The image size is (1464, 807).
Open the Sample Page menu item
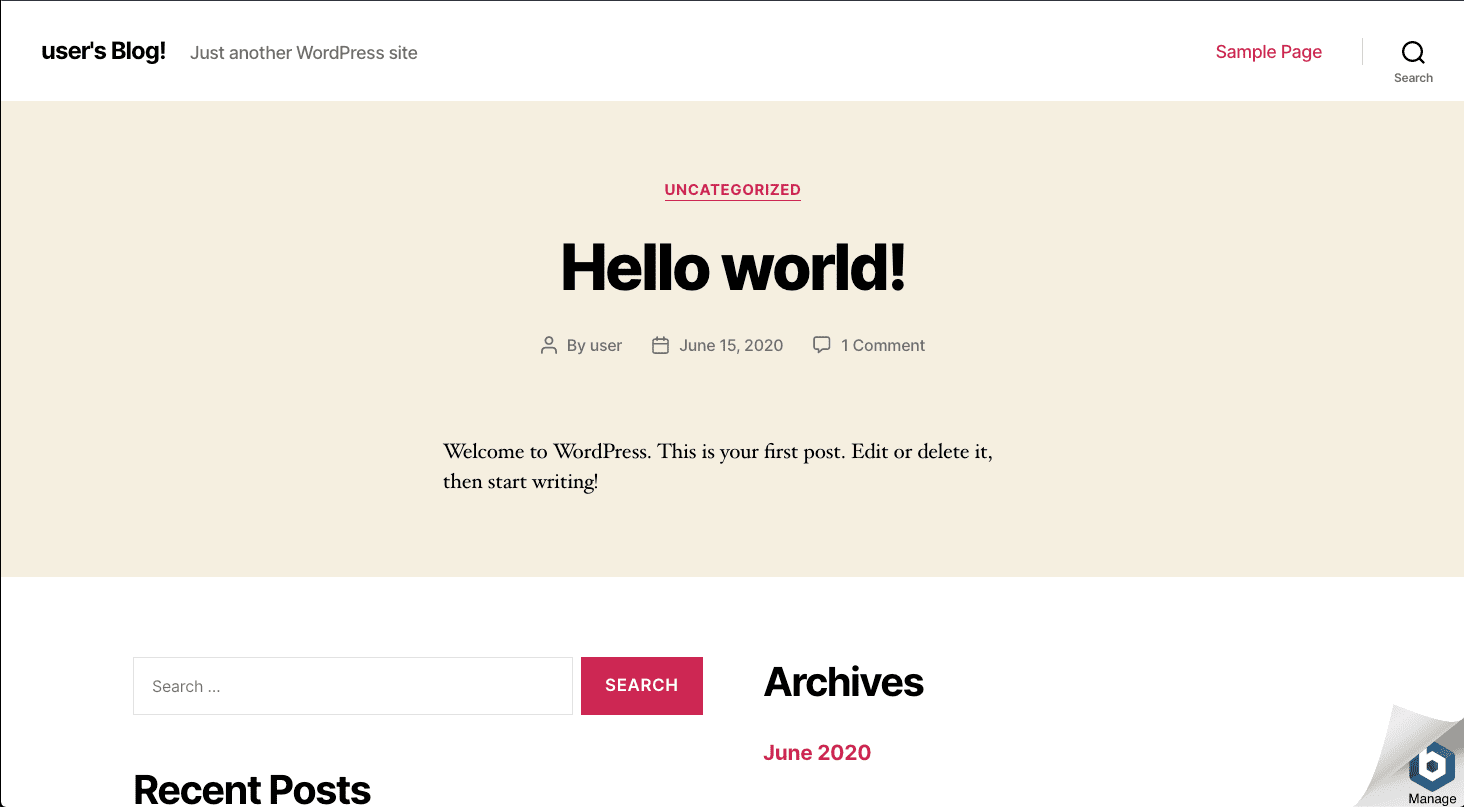pos(1269,52)
